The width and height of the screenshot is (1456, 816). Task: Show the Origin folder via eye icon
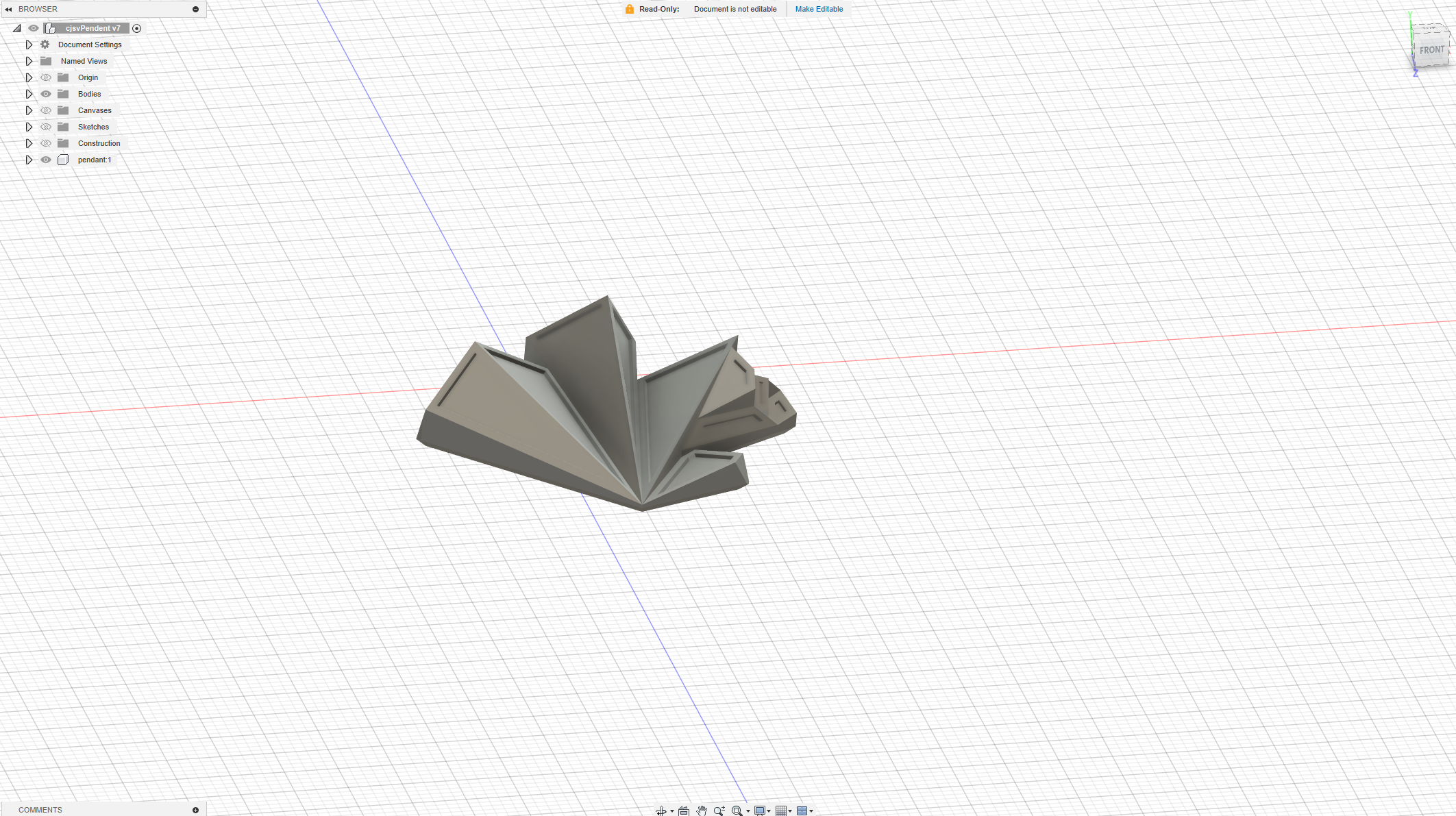(46, 77)
